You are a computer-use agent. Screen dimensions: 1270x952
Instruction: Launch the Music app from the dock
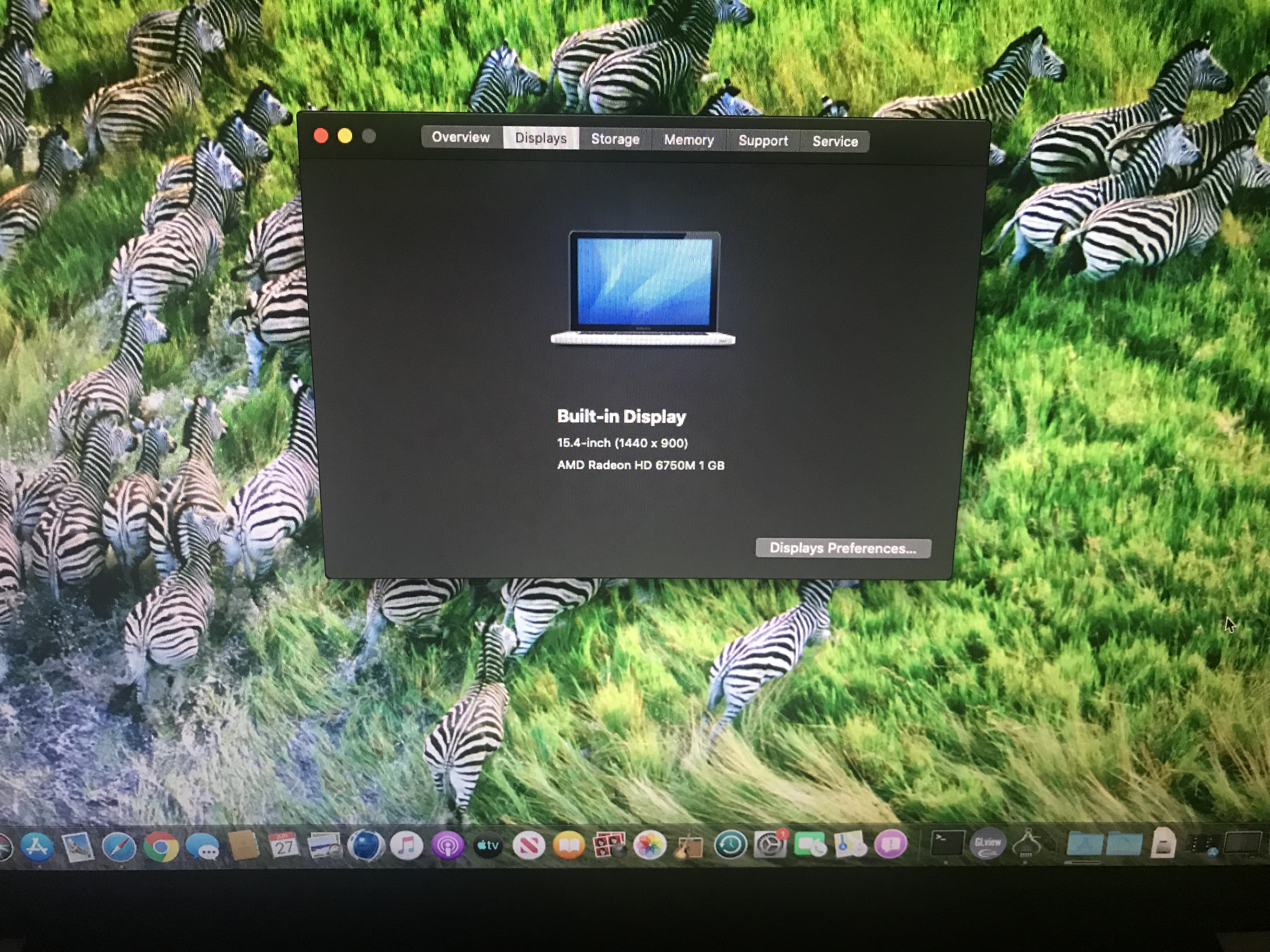click(x=407, y=845)
